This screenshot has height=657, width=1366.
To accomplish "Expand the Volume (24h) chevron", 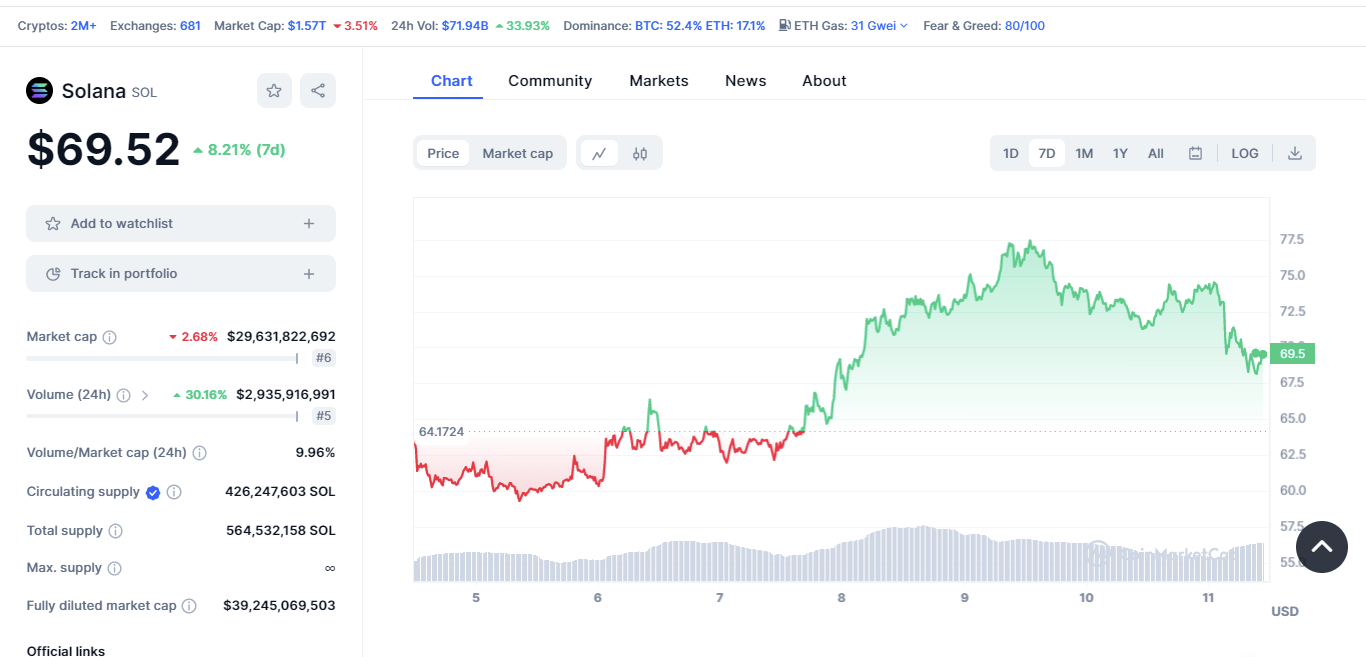I will 145,395.
